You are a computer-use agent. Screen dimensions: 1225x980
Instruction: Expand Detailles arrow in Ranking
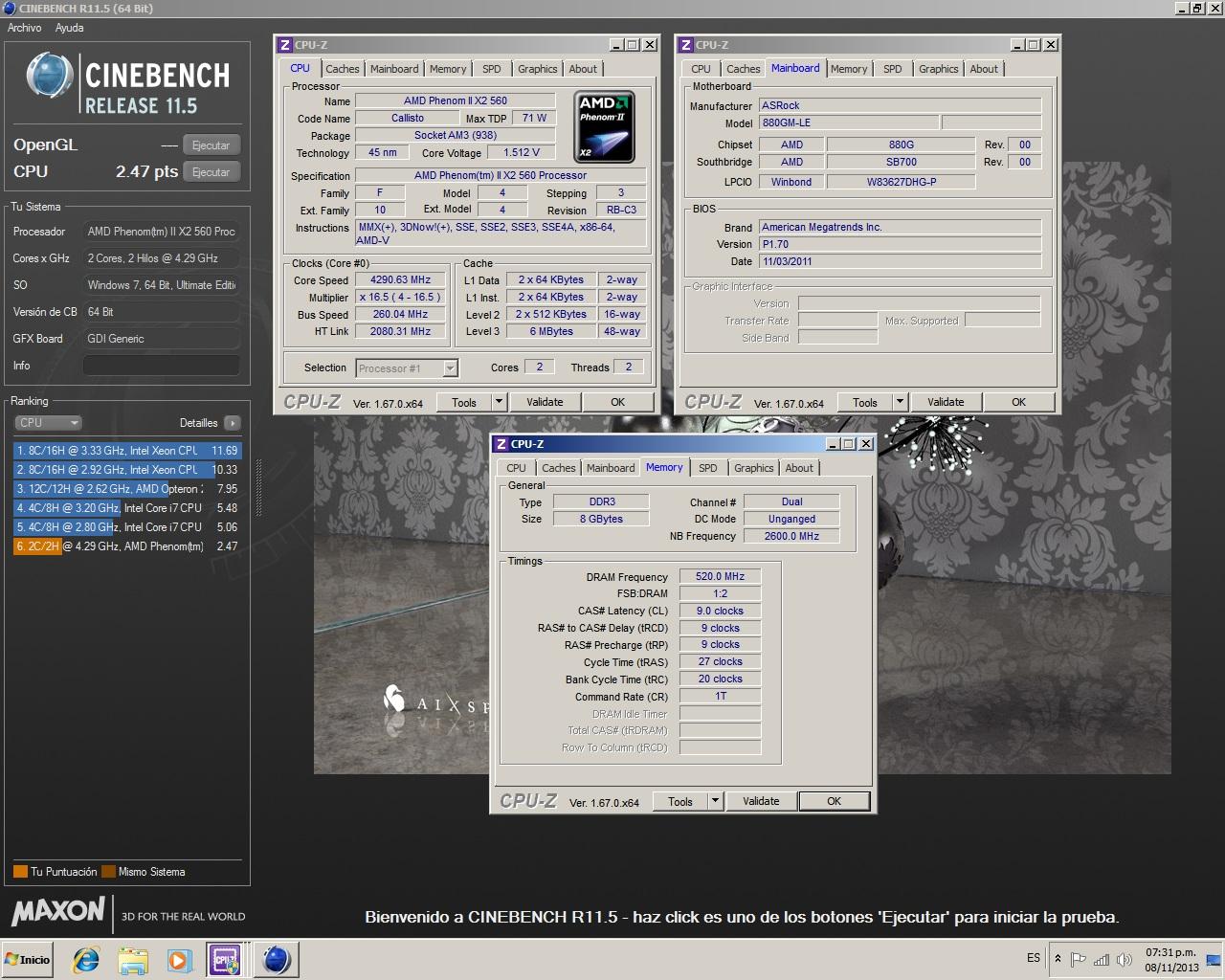point(233,423)
